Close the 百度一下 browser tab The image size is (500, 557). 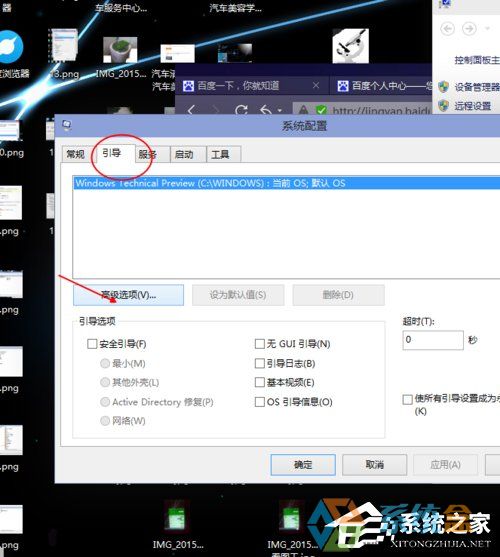(x=316, y=86)
